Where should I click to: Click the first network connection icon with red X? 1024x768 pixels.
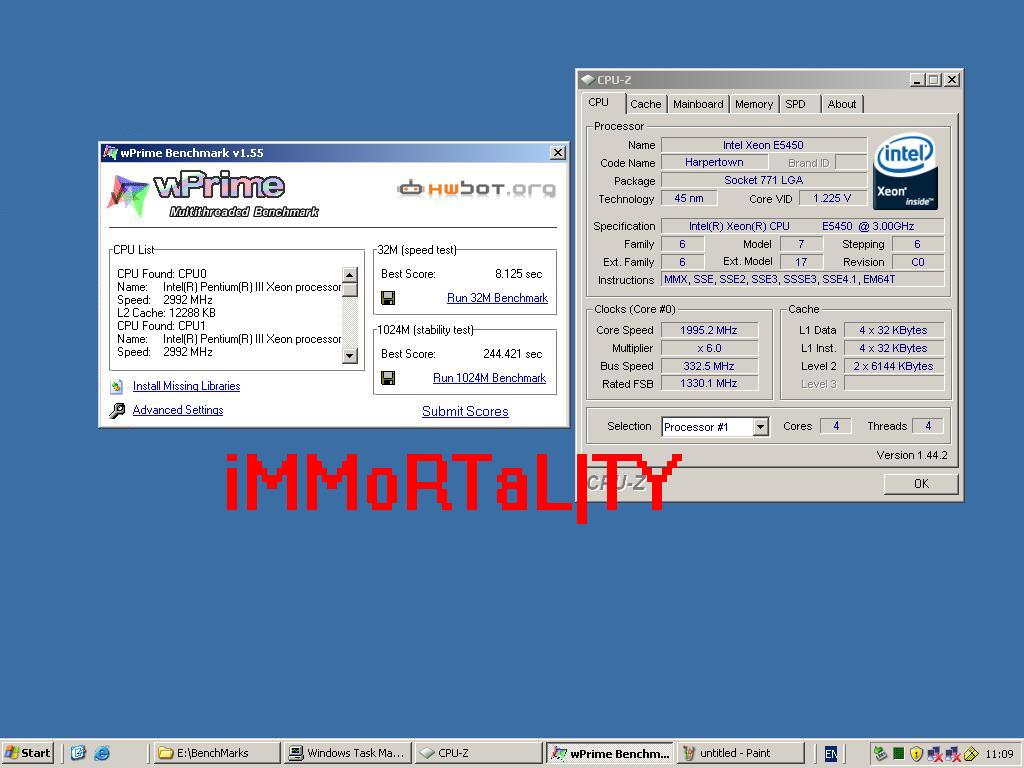click(x=935, y=754)
